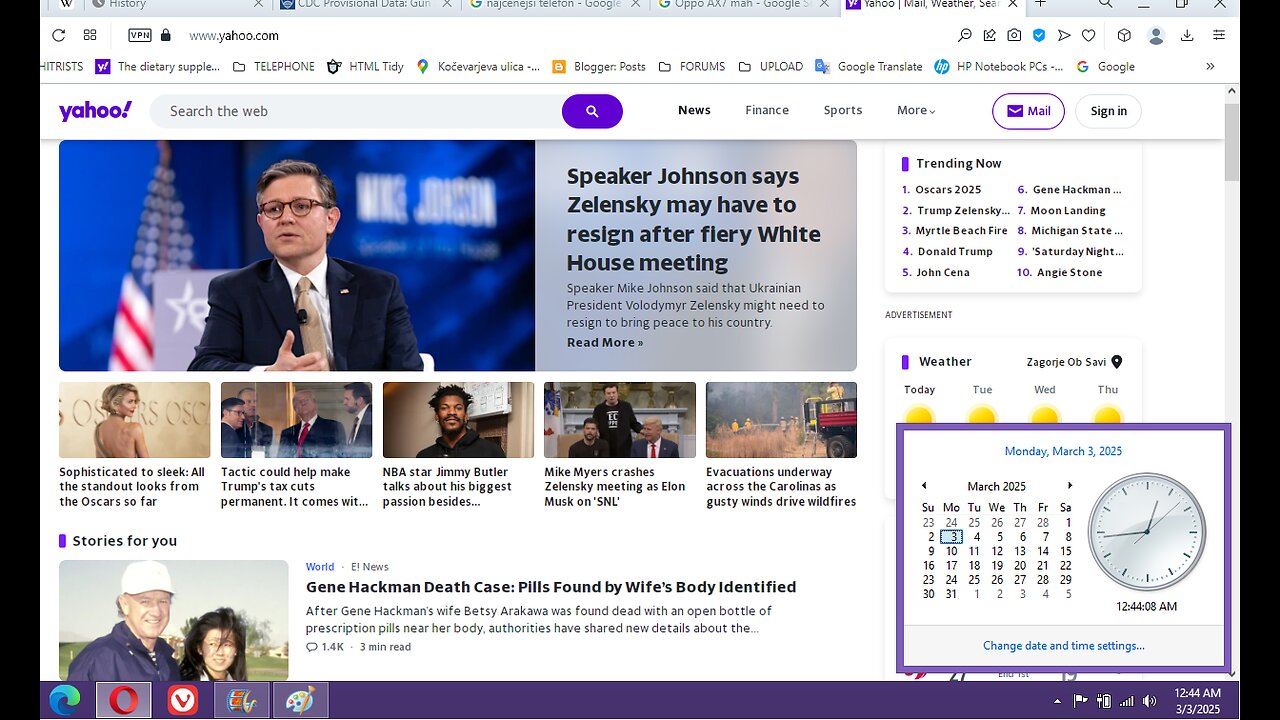Open Gene Hackman Death Case headline

(551, 587)
